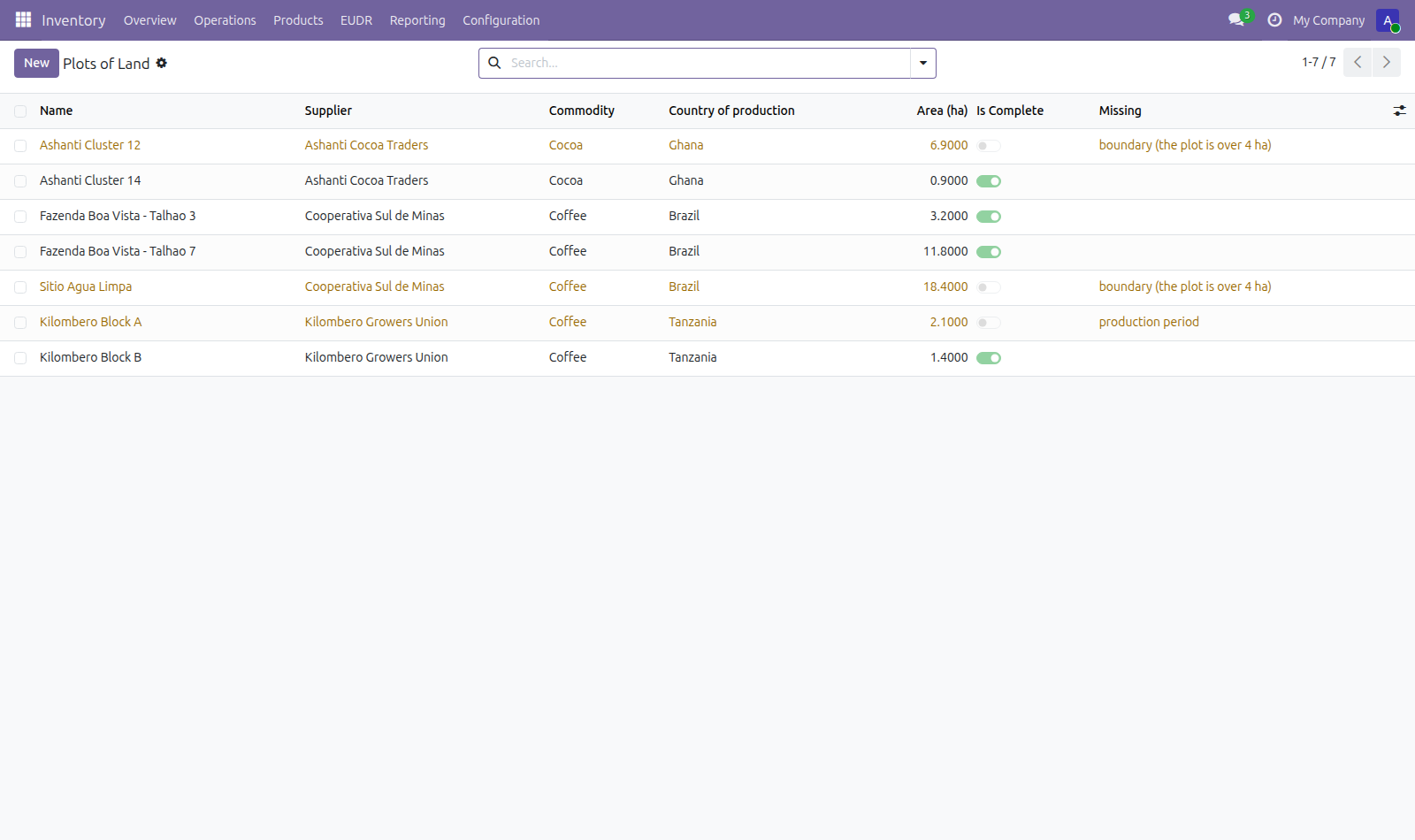Open the Products menu
Image resolution: width=1415 pixels, height=840 pixels.
pyautogui.click(x=298, y=20)
